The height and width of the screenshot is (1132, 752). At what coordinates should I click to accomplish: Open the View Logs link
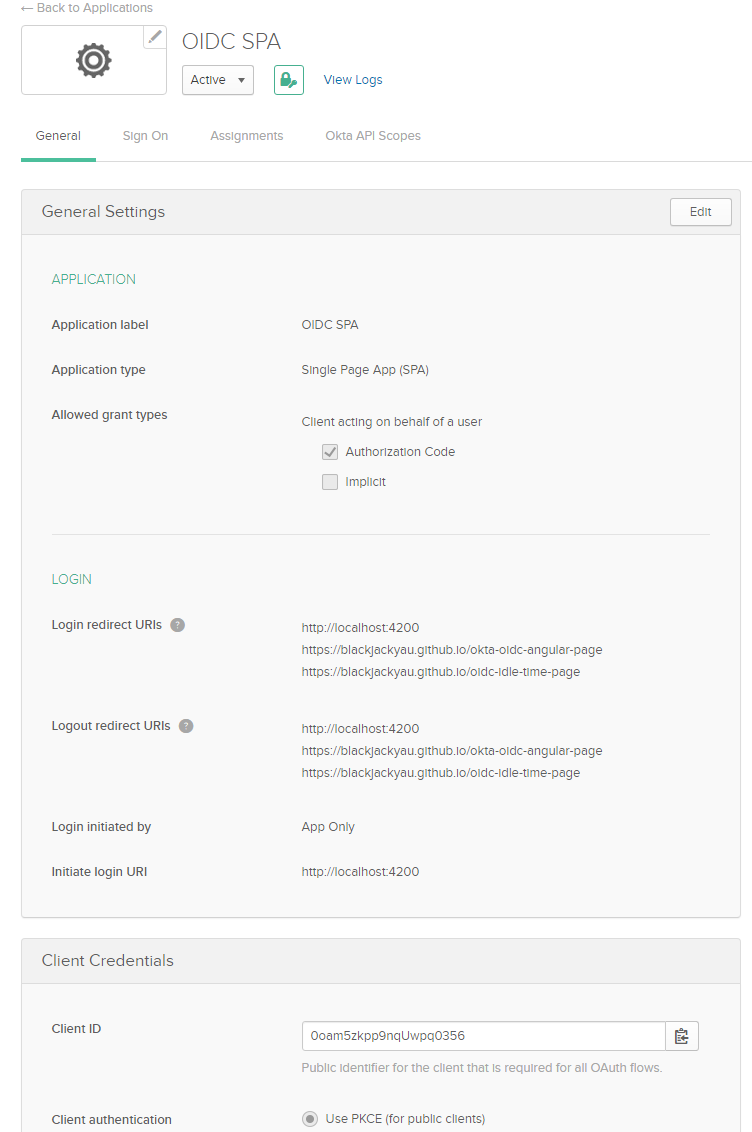[353, 80]
